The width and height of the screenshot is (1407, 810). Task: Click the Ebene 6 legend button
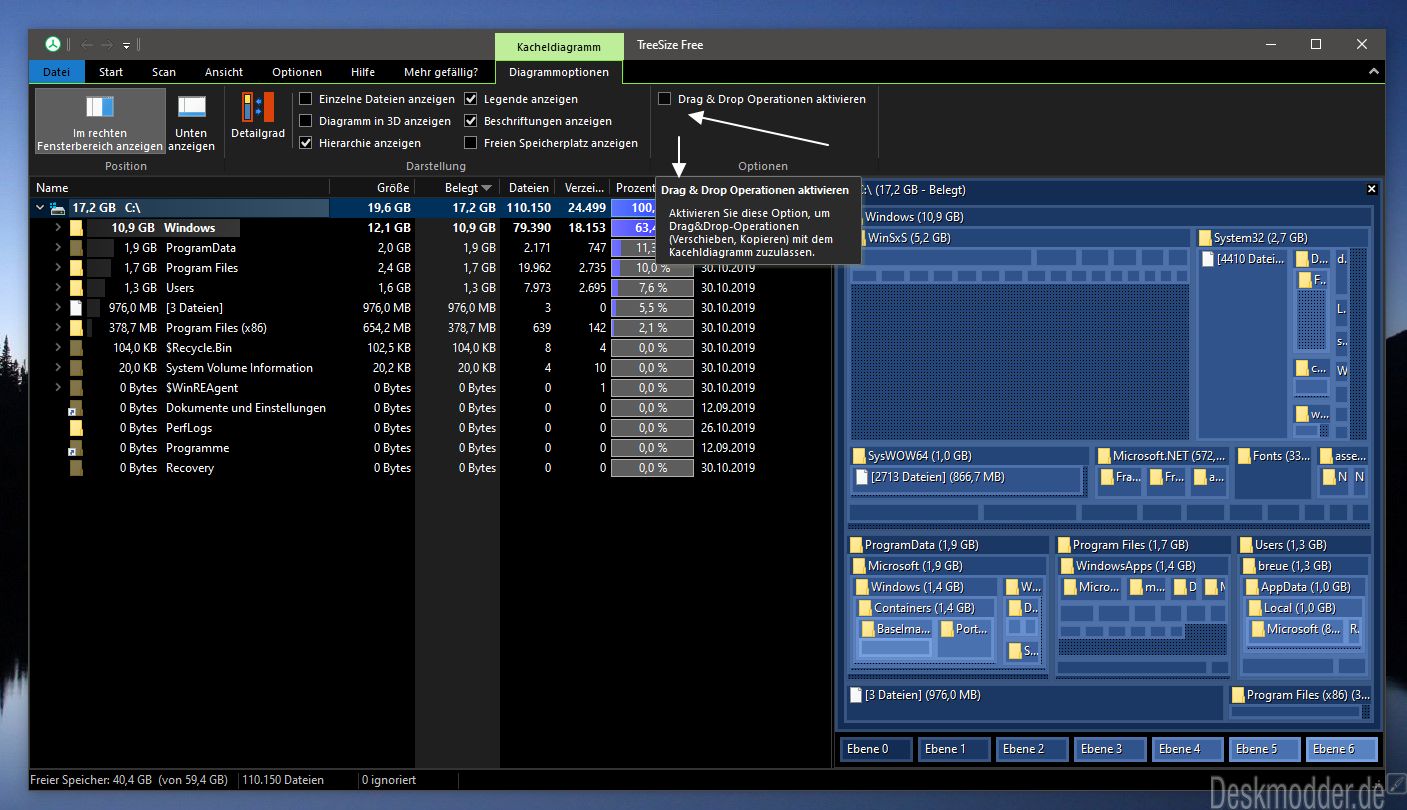click(x=1342, y=749)
